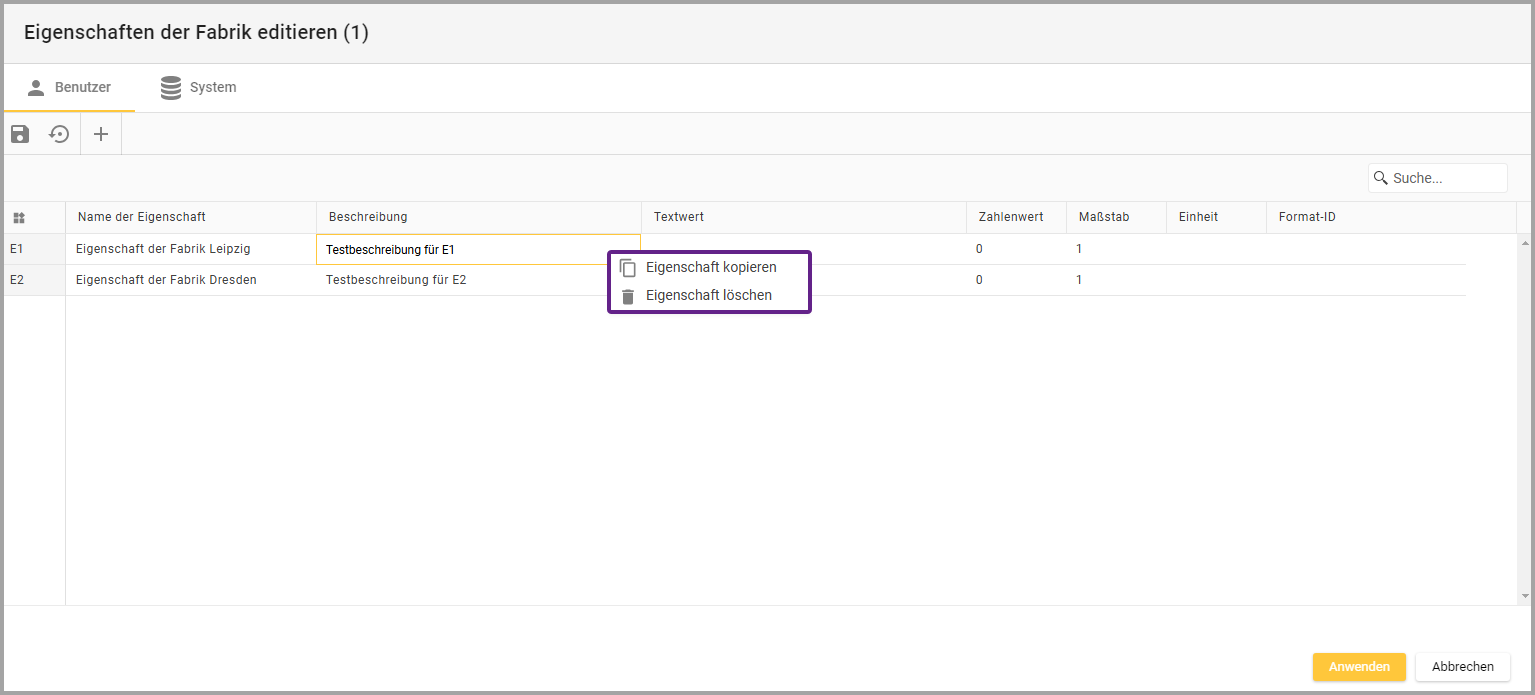Click the magnifier icon in search box

click(1381, 178)
